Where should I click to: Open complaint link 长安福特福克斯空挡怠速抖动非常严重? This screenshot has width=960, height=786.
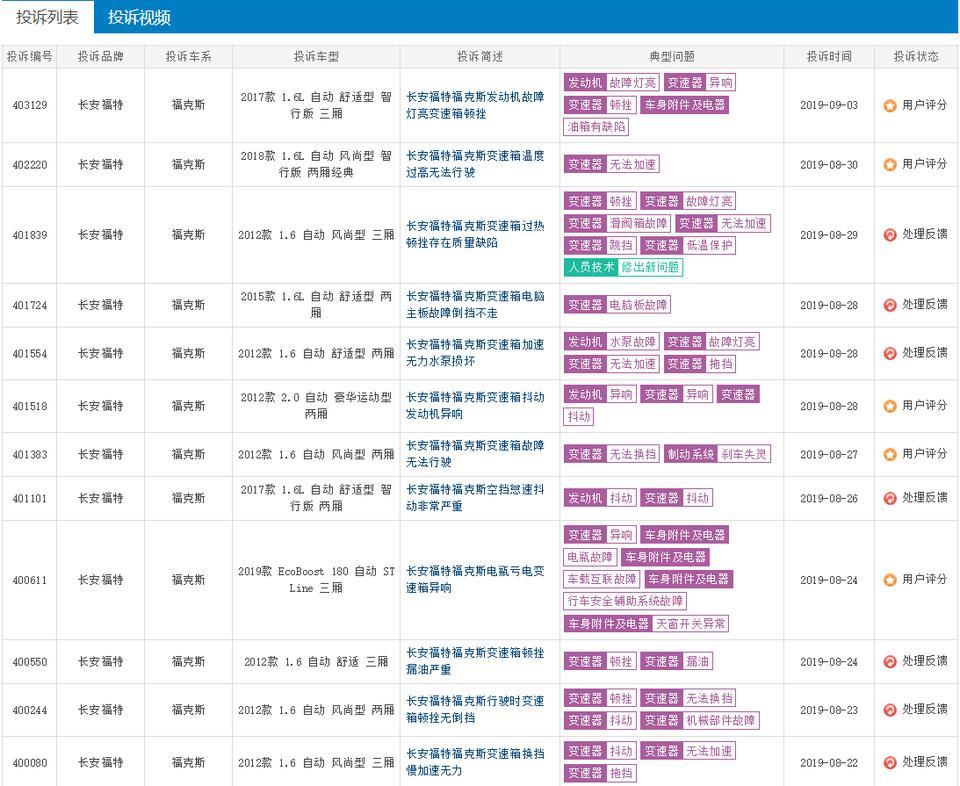pos(475,498)
